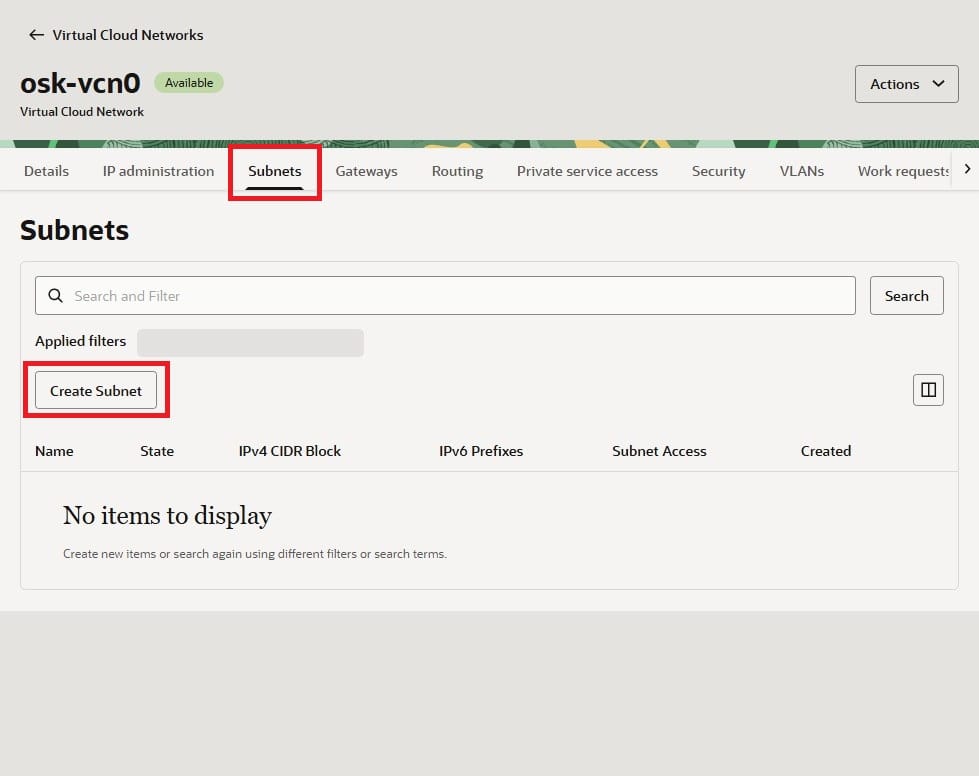979x776 pixels.
Task: Select the Subnets tab
Action: pyautogui.click(x=275, y=171)
